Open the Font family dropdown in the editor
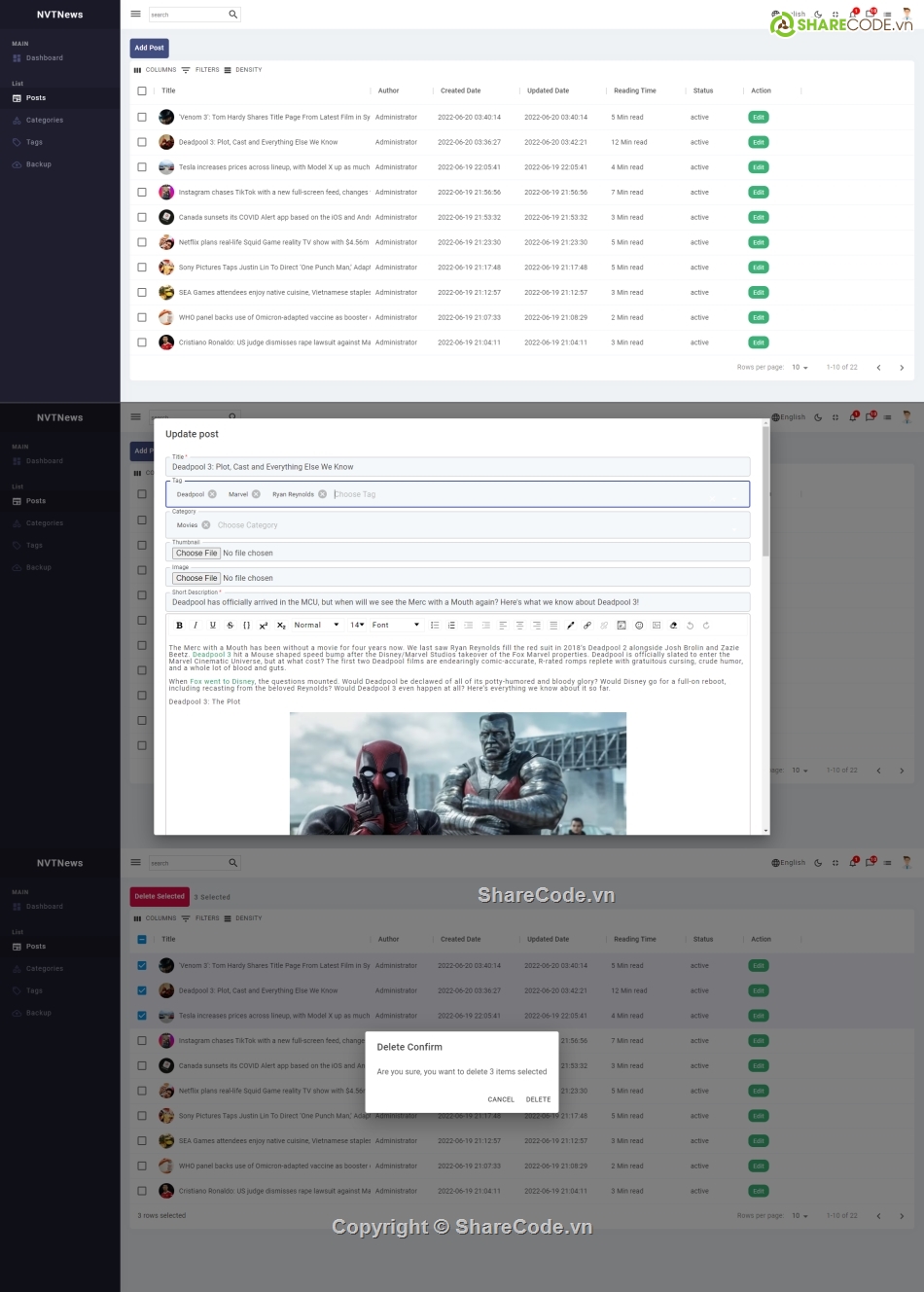This screenshot has width=924, height=1292. (x=396, y=626)
